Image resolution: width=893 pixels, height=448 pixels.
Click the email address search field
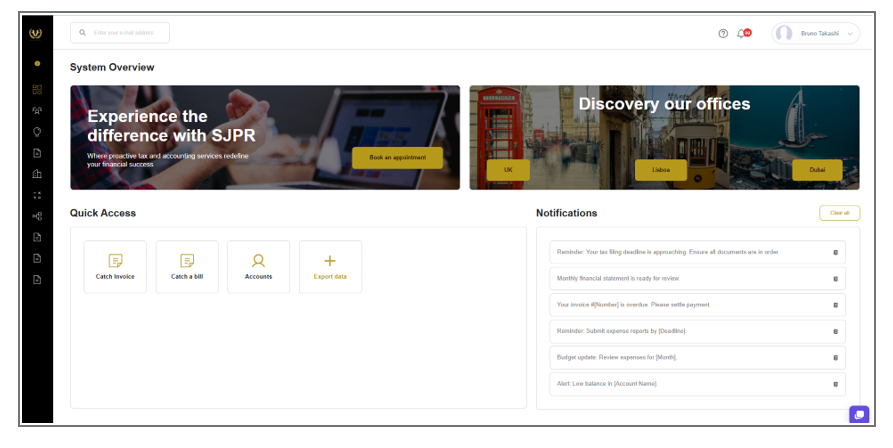pos(120,33)
